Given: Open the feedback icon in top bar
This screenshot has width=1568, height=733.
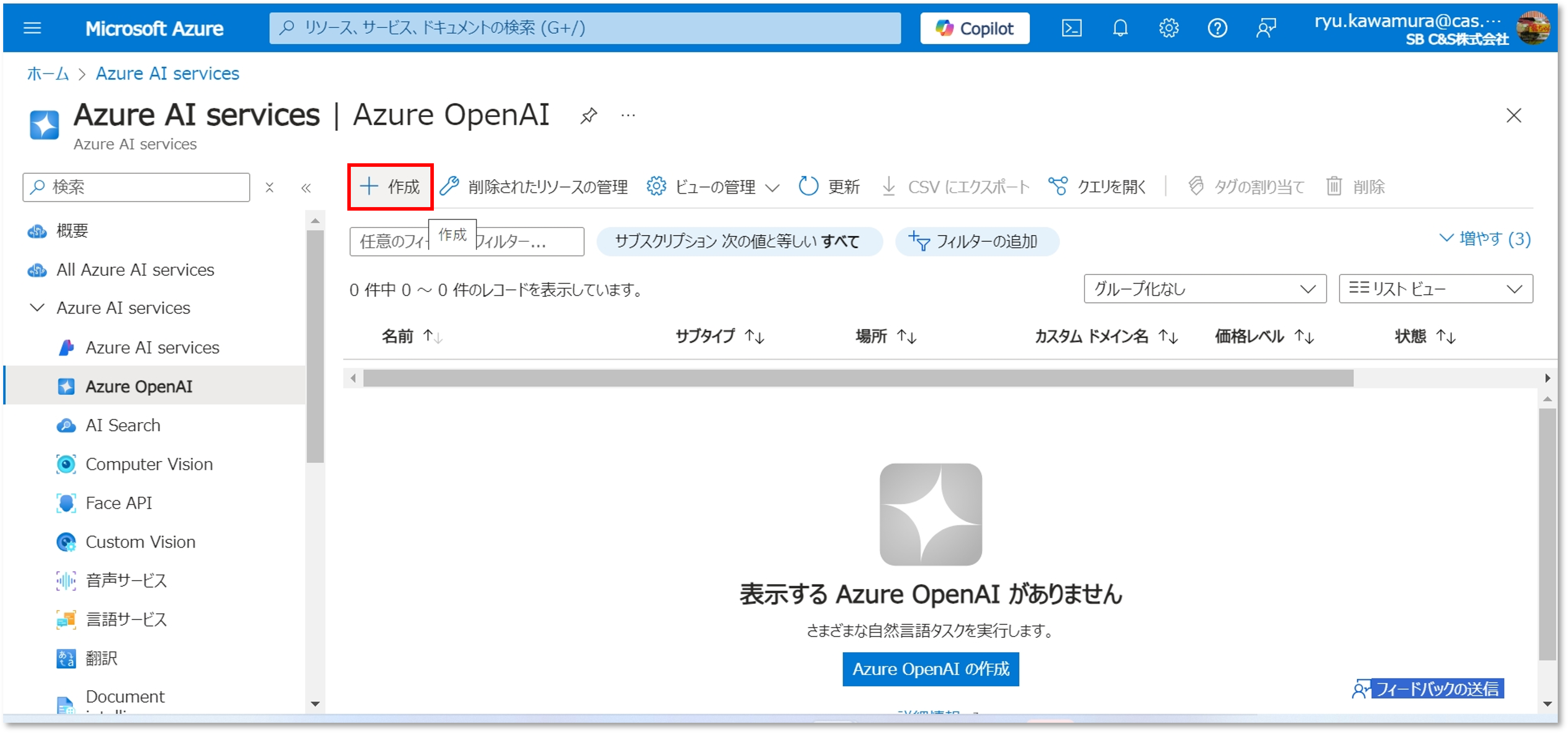Looking at the screenshot, I should [1266, 28].
